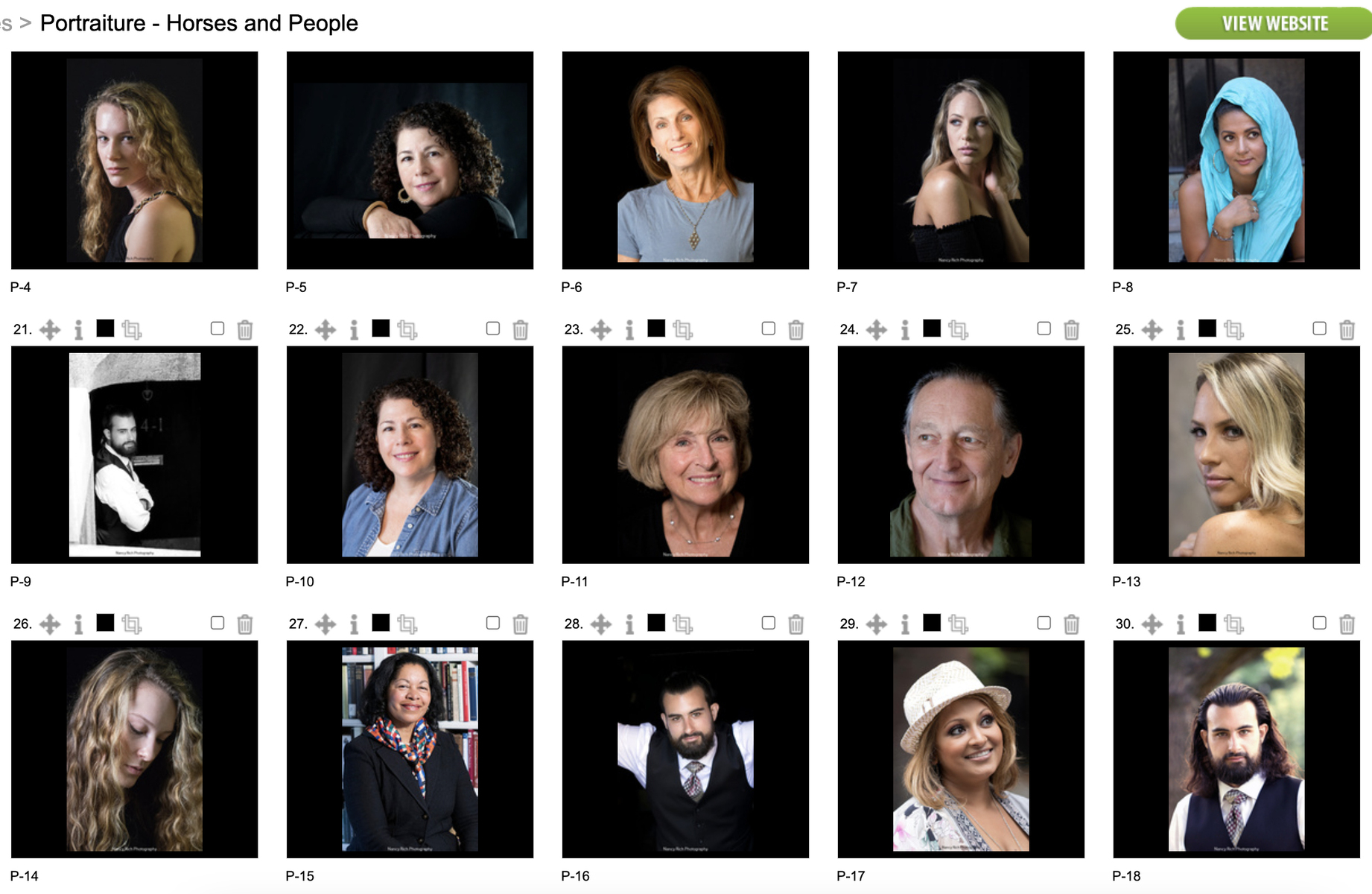Open the info icon for image 28
This screenshot has width=1372, height=894.
coord(629,624)
